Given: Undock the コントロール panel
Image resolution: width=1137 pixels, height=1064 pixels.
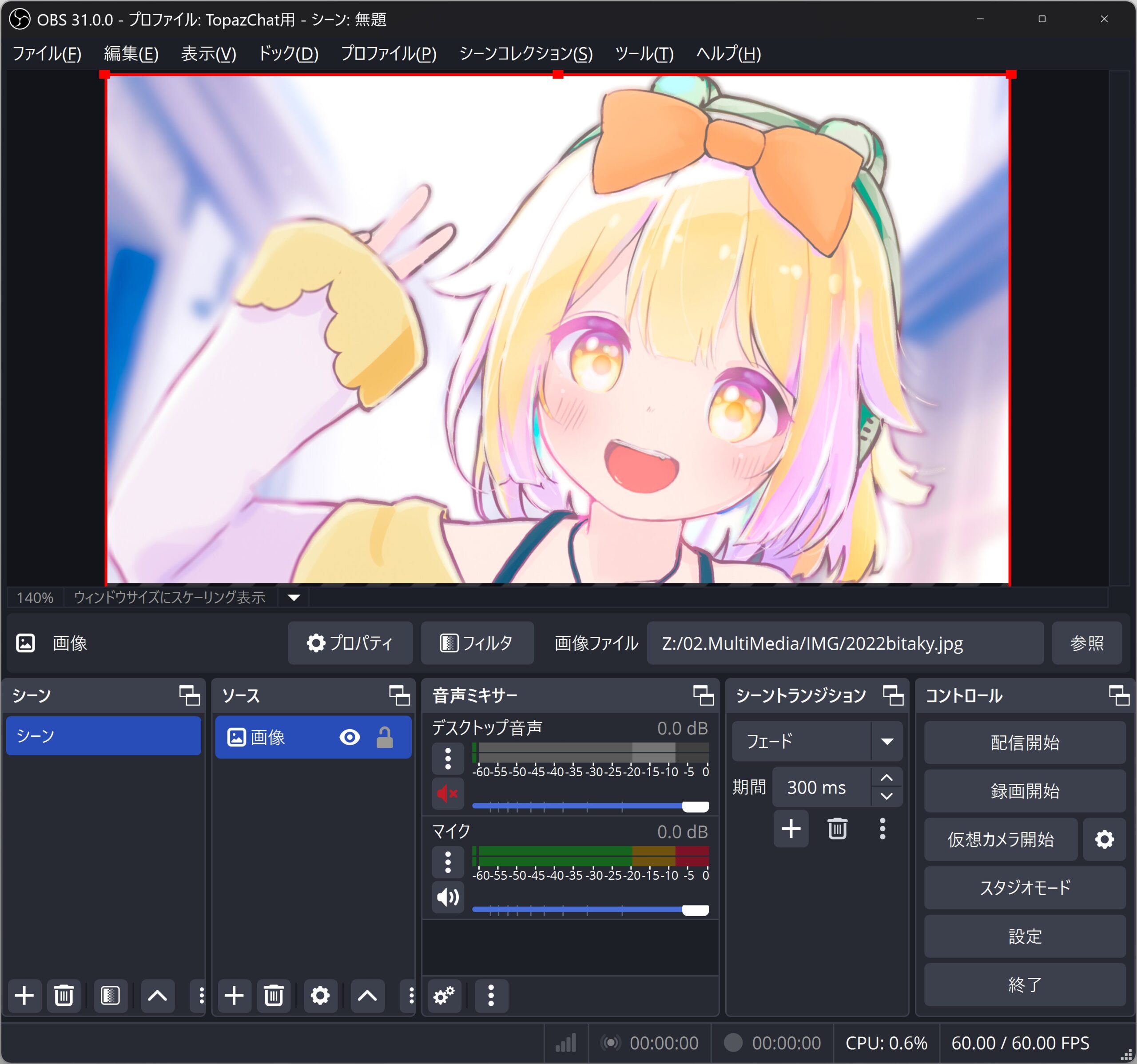Looking at the screenshot, I should (1119, 695).
